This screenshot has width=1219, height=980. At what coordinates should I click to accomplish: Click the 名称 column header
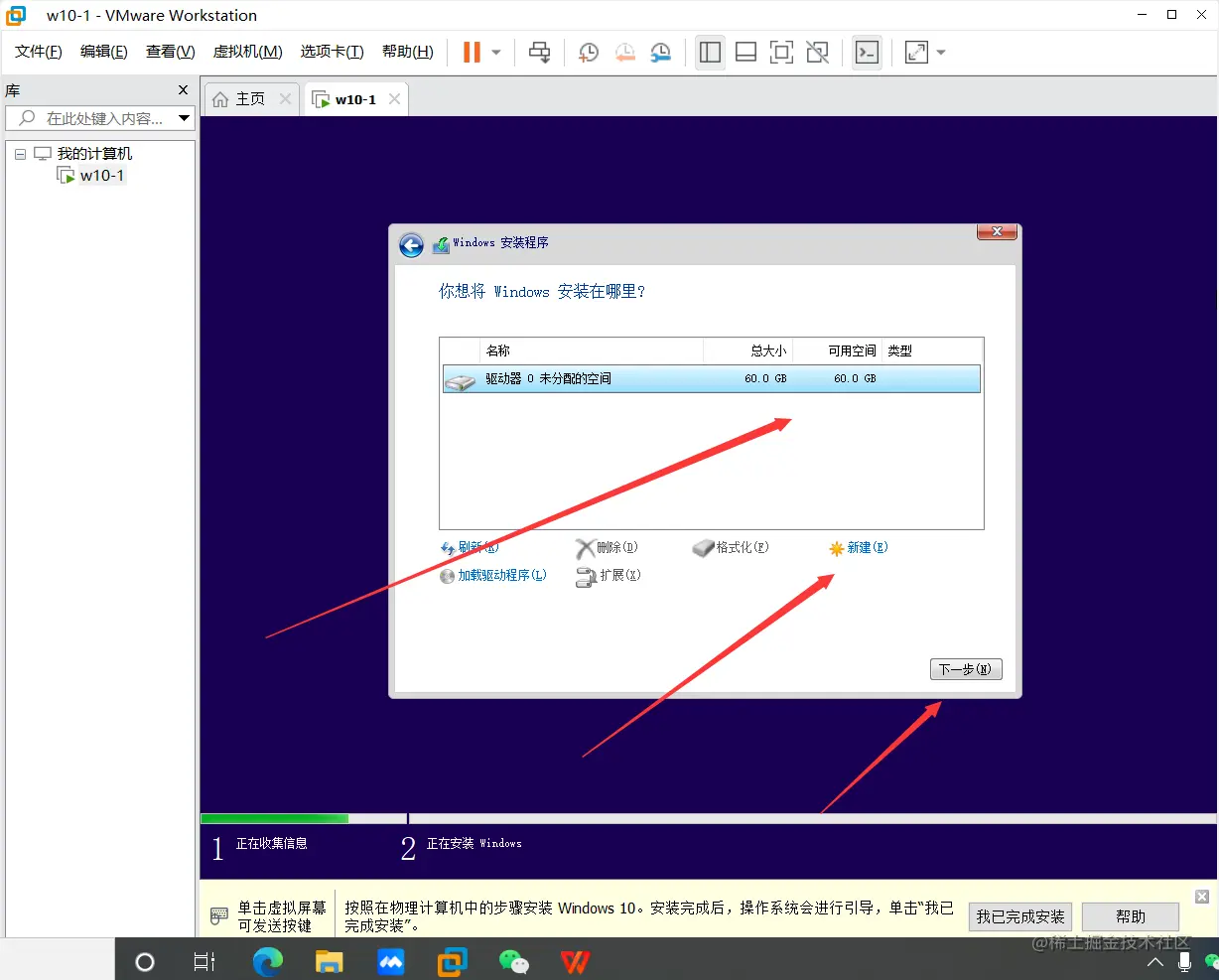tap(498, 350)
